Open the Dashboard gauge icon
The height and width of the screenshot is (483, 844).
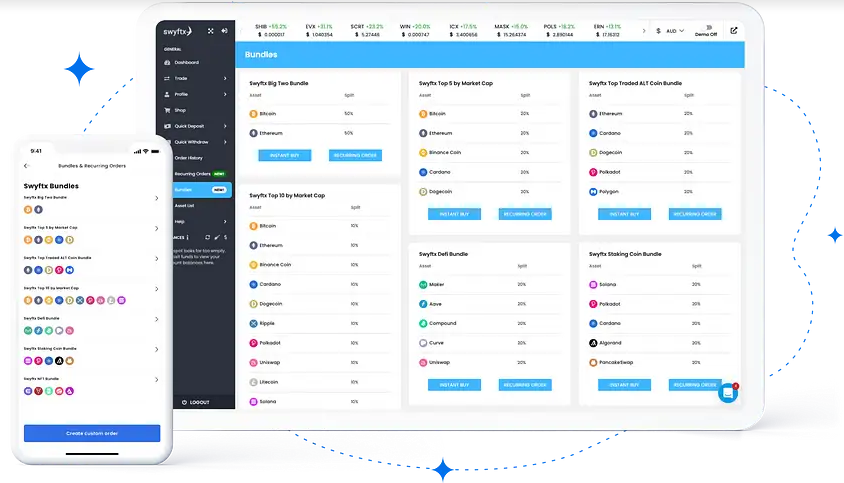[167, 62]
